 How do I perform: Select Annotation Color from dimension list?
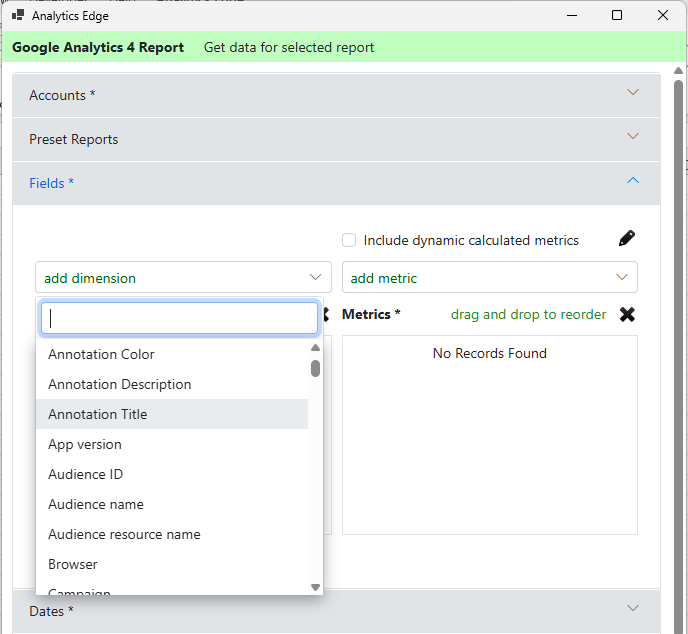101,354
